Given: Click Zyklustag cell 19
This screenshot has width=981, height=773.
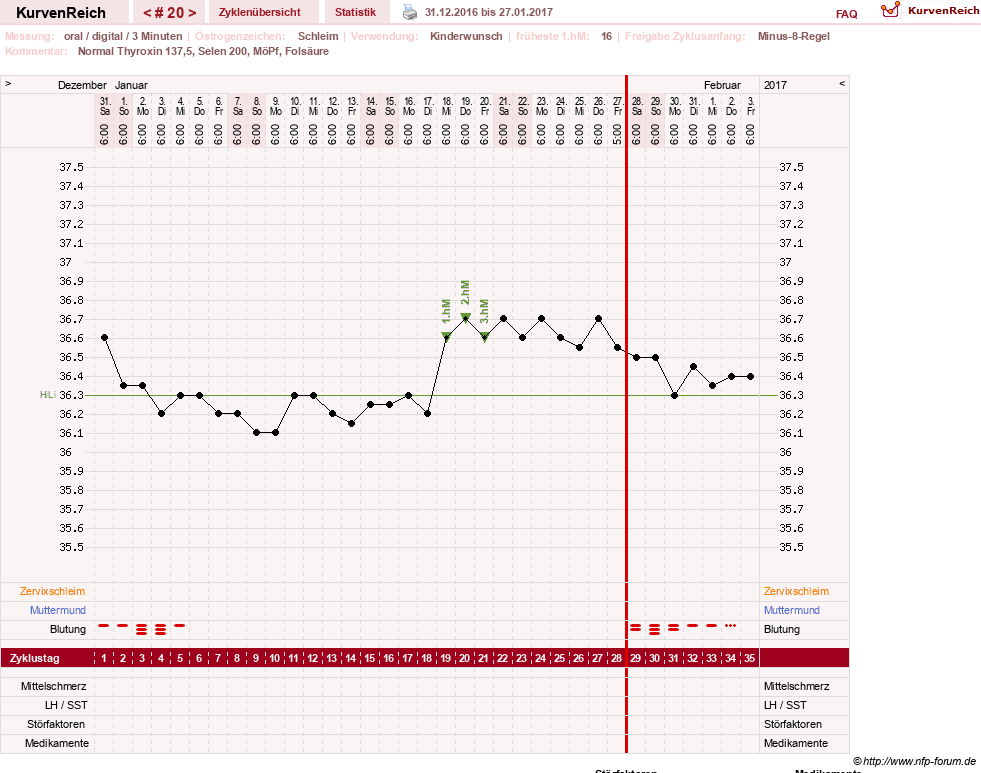Looking at the screenshot, I should (445, 658).
